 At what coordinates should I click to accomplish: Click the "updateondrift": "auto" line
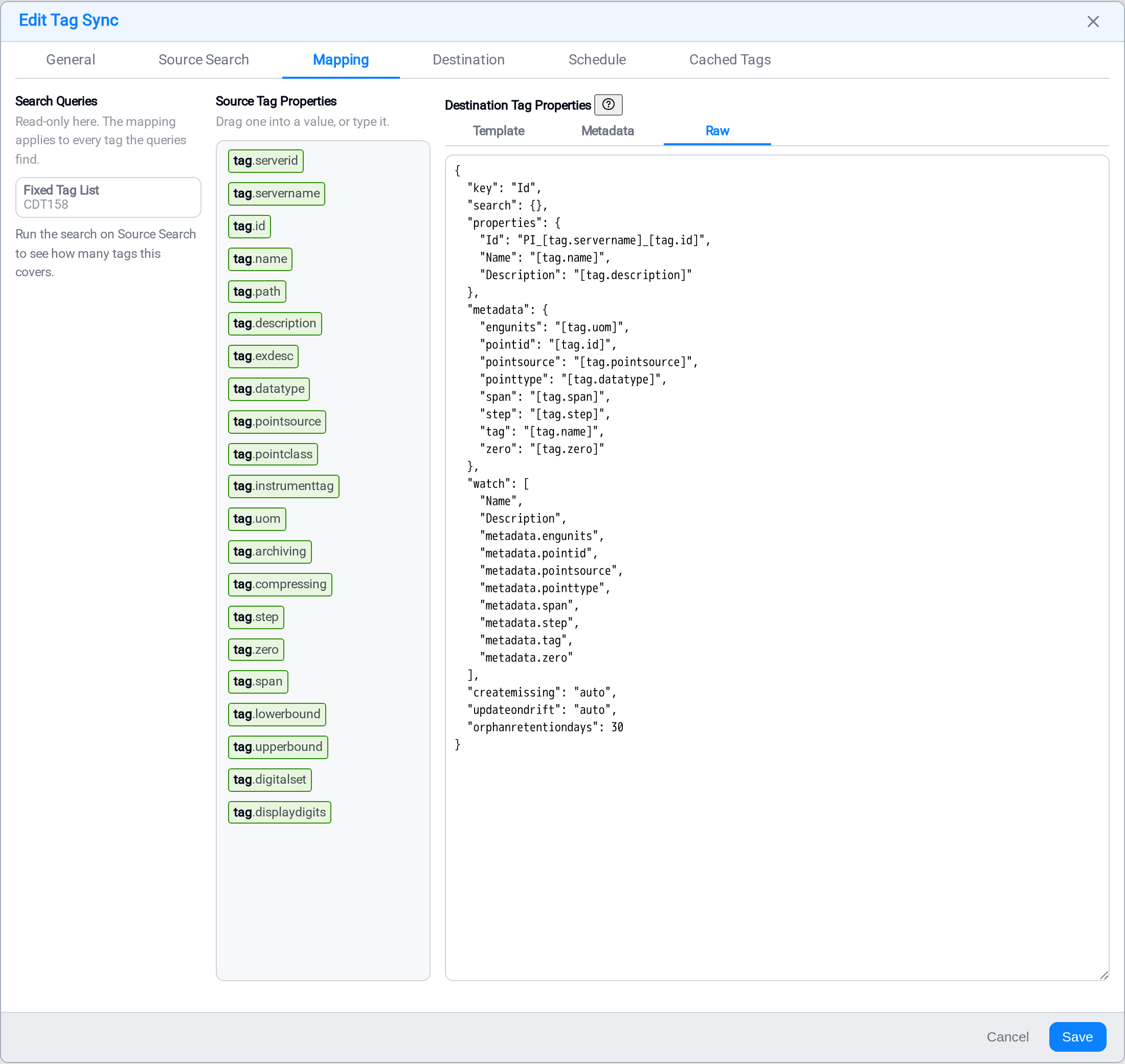[x=542, y=710]
